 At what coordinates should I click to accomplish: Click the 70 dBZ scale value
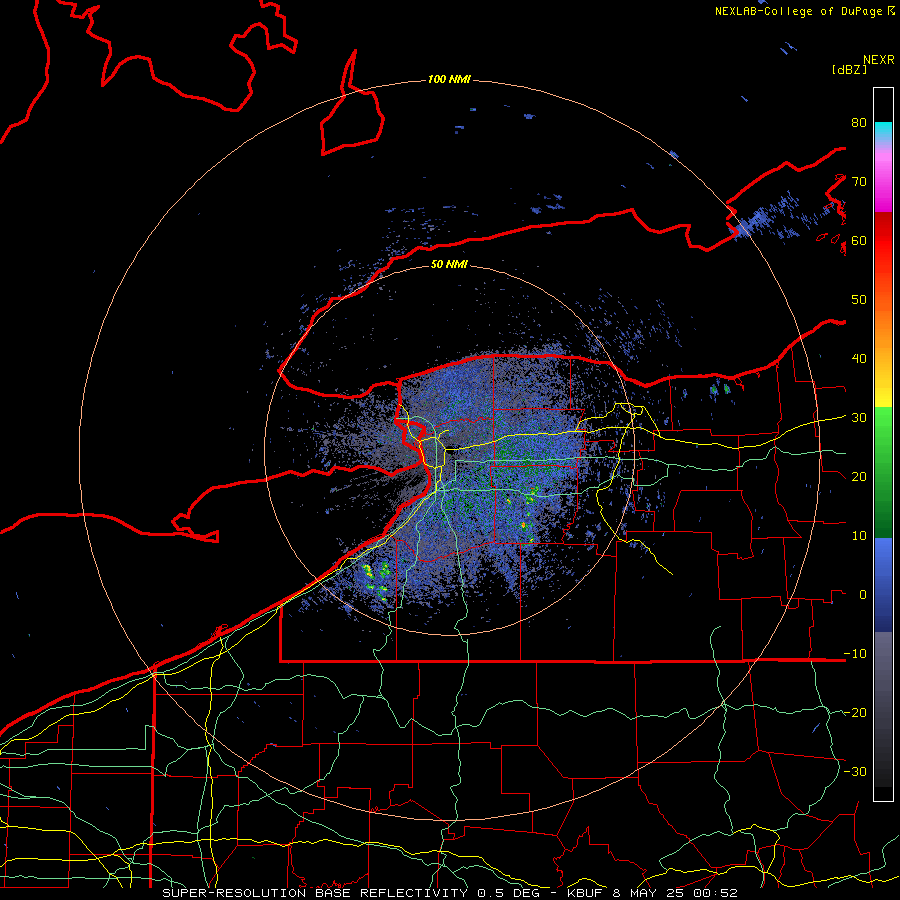[859, 181]
